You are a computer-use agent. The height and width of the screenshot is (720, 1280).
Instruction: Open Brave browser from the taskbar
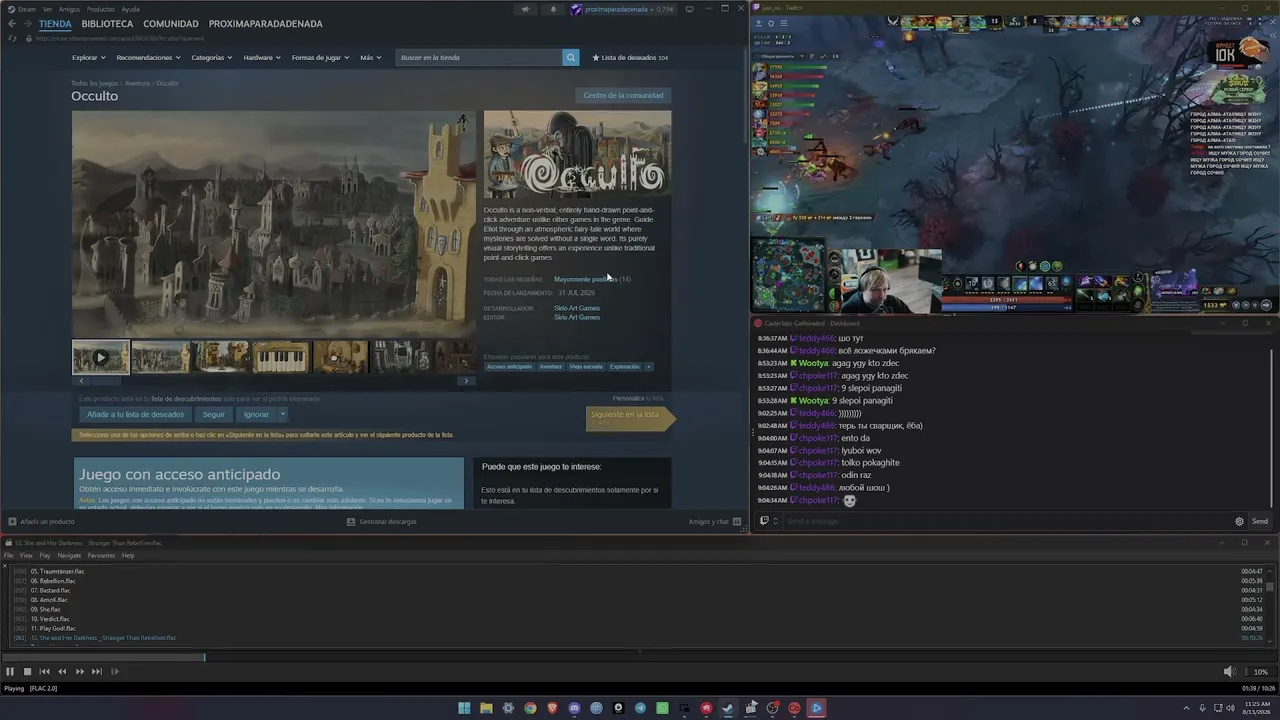pos(552,708)
